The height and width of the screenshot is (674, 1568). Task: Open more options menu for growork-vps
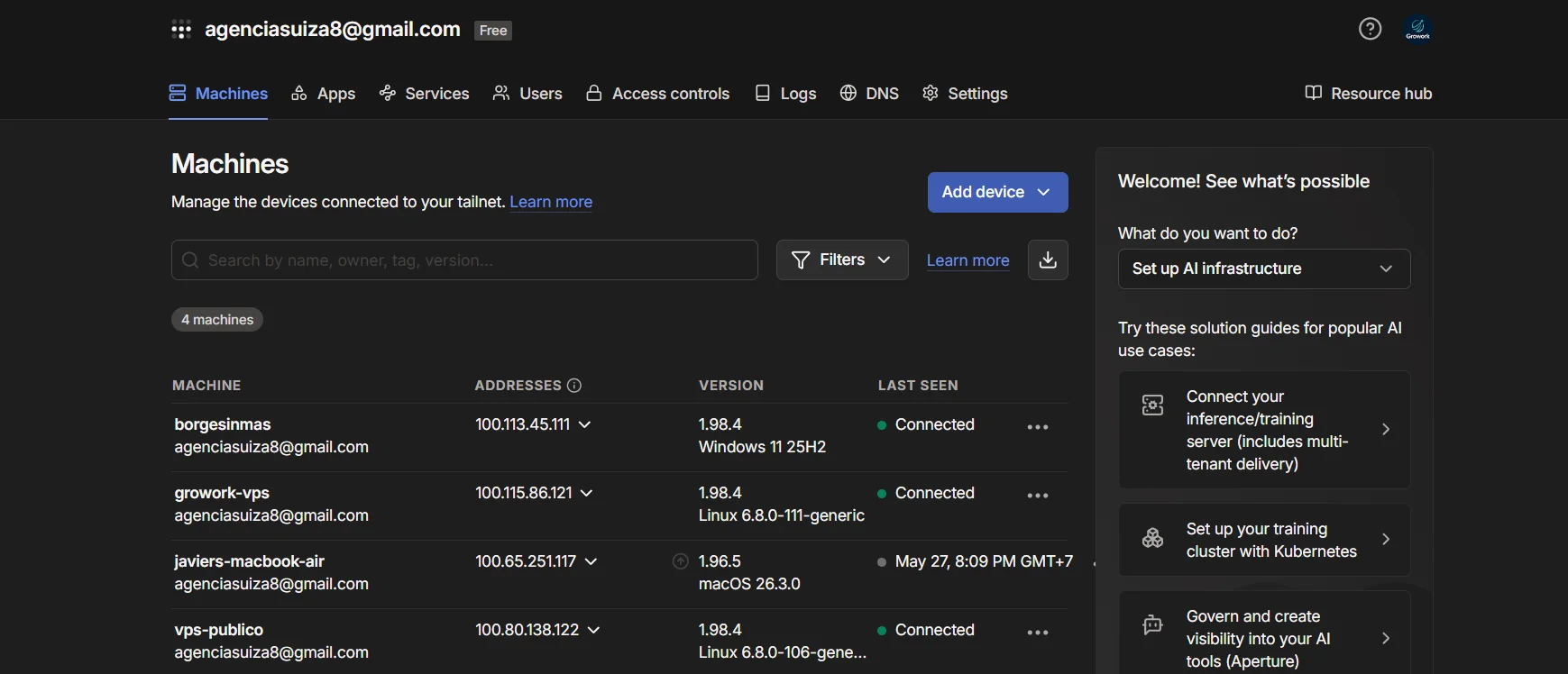click(1038, 496)
